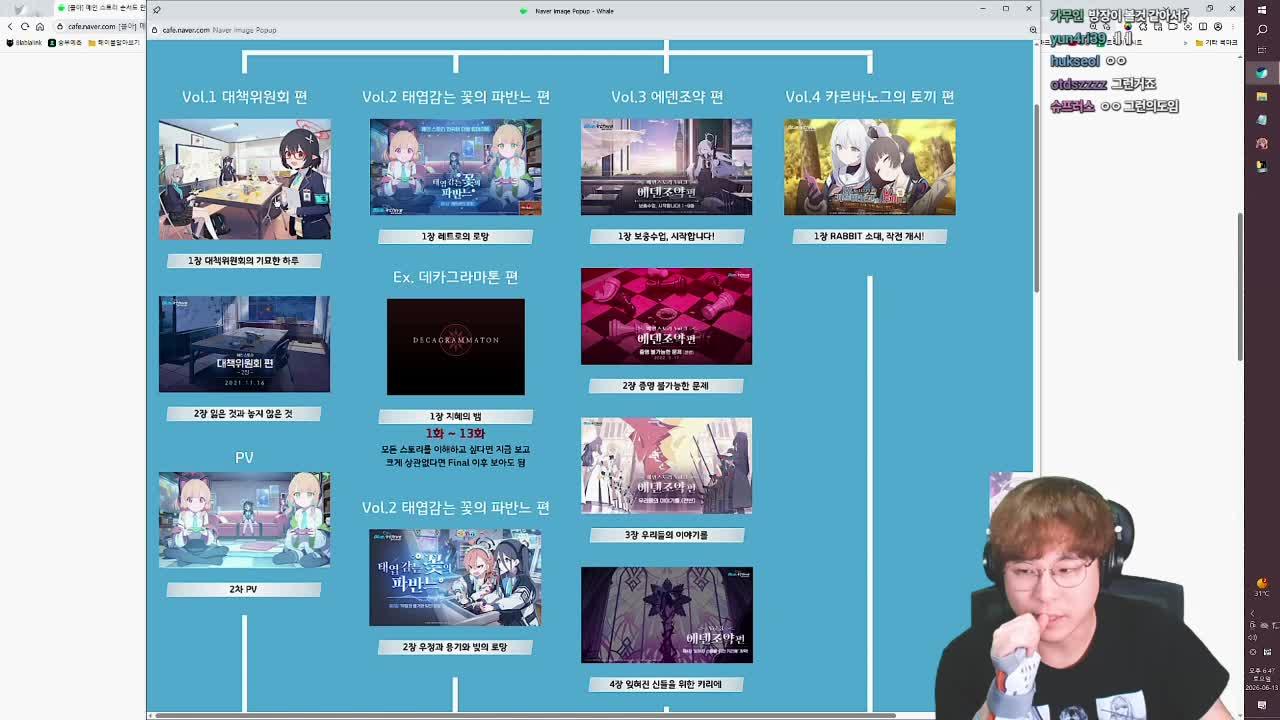Show hidden tray icons with the chevron

coord(1254,613)
